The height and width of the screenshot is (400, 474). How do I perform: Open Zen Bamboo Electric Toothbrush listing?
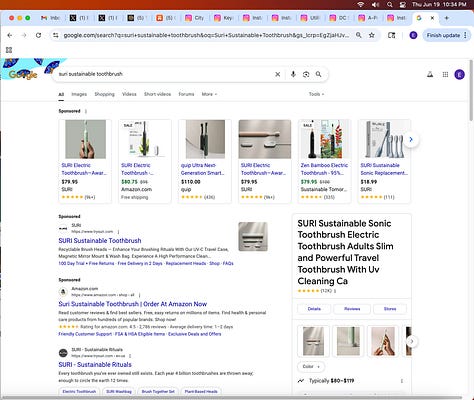point(324,161)
